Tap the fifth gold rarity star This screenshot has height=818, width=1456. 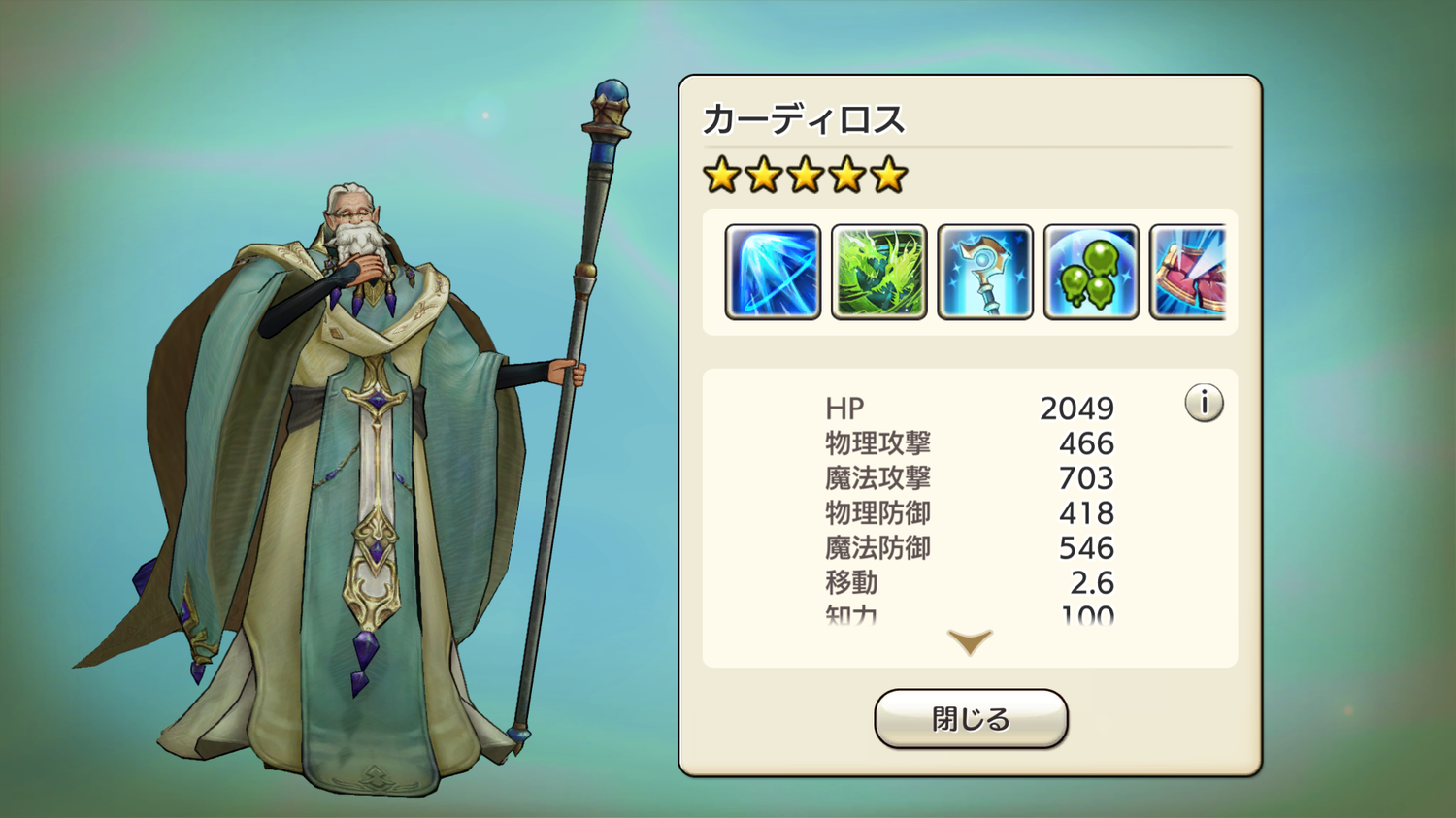tap(889, 176)
